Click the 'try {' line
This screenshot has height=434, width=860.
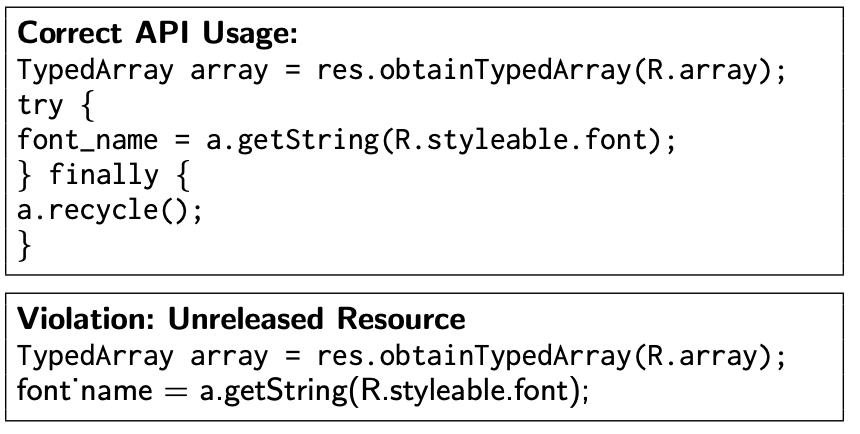coord(56,105)
